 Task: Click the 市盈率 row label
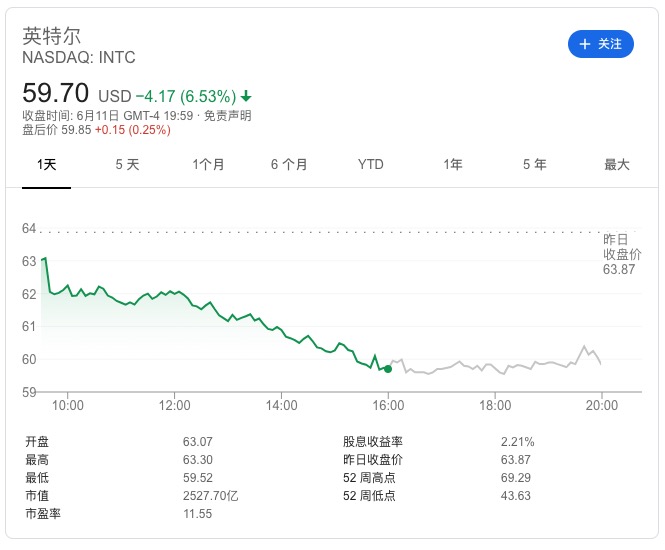[x=43, y=514]
